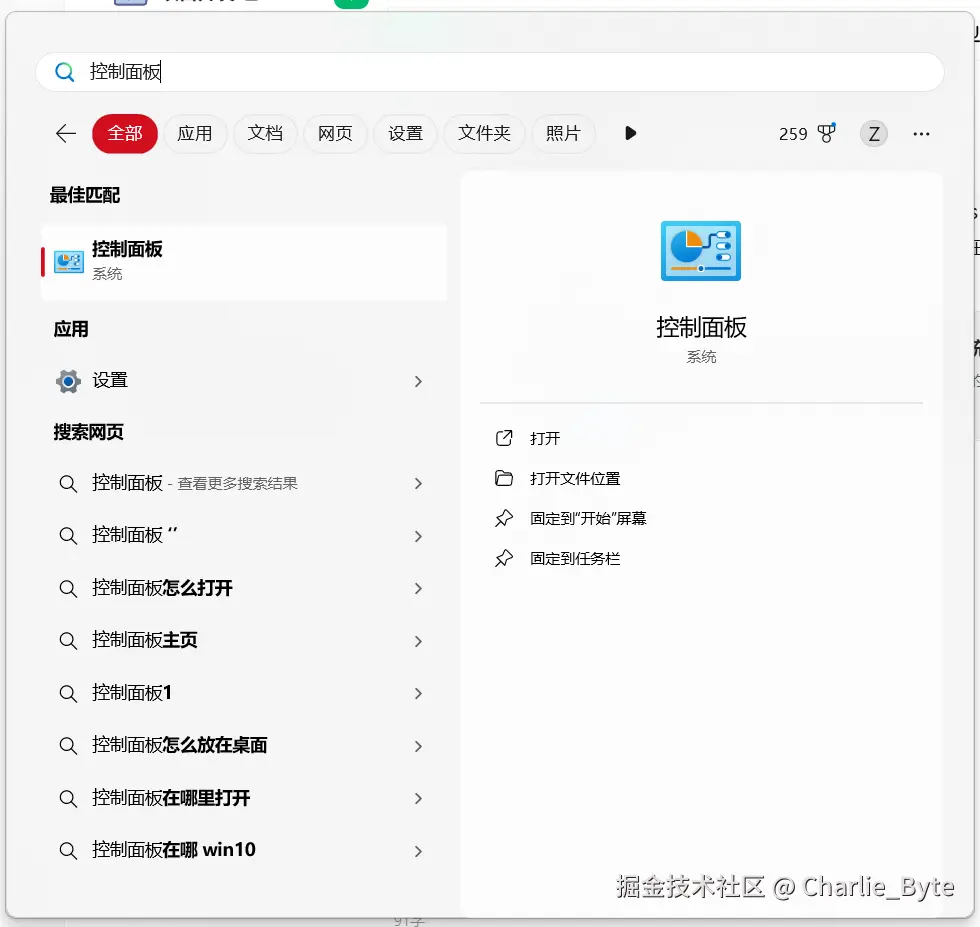The width and height of the screenshot is (980, 927).
Task: Click web suggestion text 控制面板在哪 win10
Action: [174, 850]
